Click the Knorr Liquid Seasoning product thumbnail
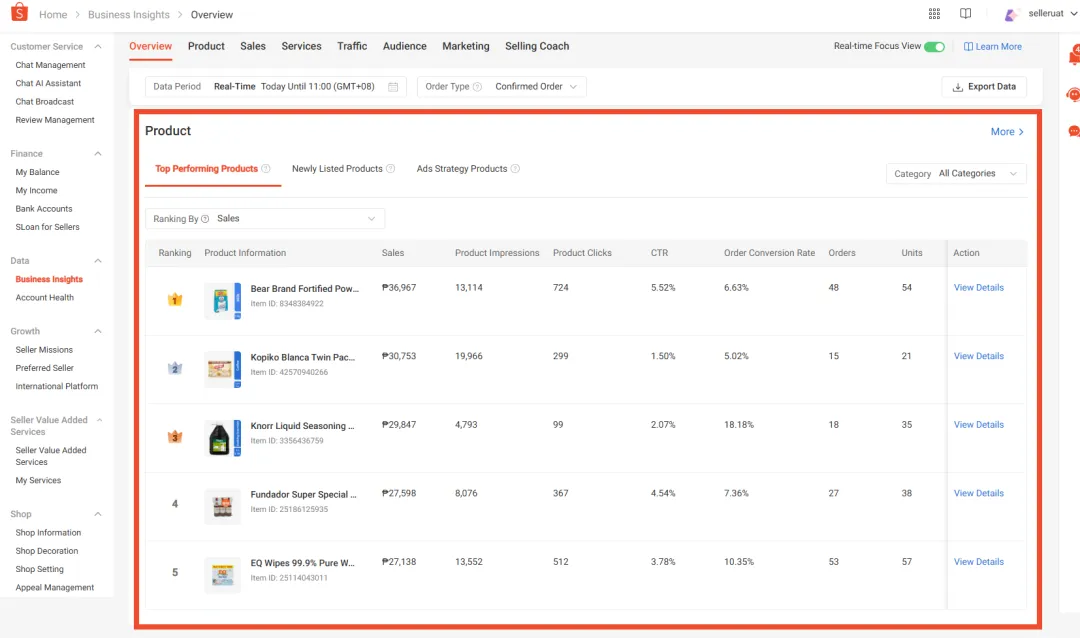The height and width of the screenshot is (638, 1080). point(220,439)
